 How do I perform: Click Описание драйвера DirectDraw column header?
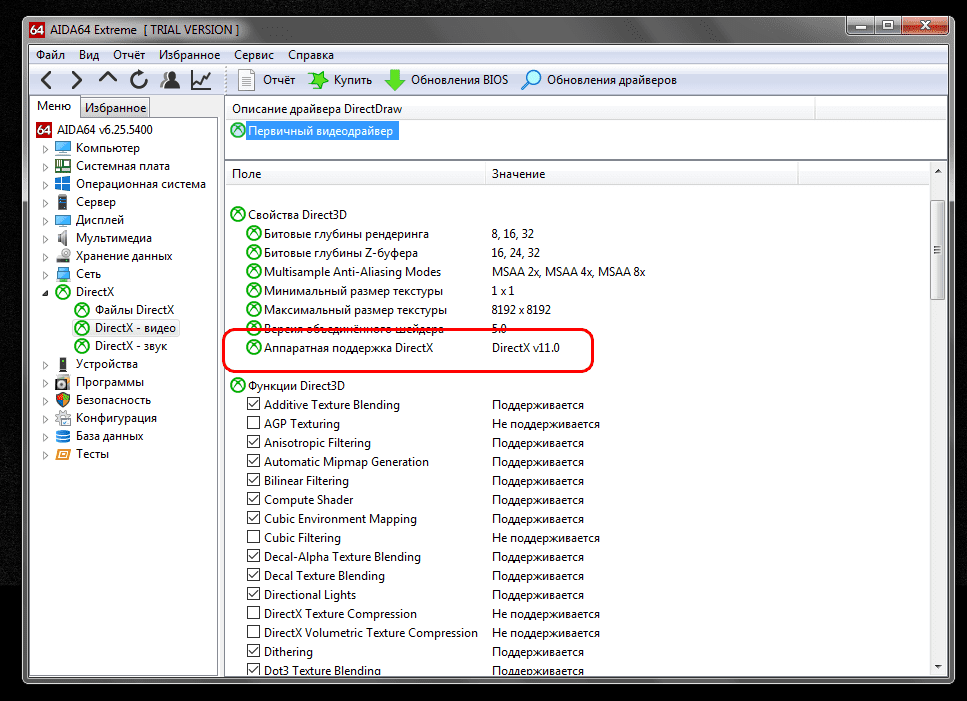tap(520, 109)
